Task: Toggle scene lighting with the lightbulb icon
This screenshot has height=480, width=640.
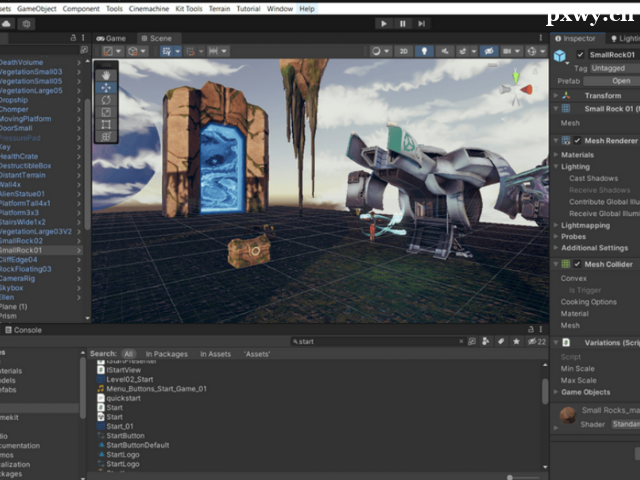Action: point(422,51)
